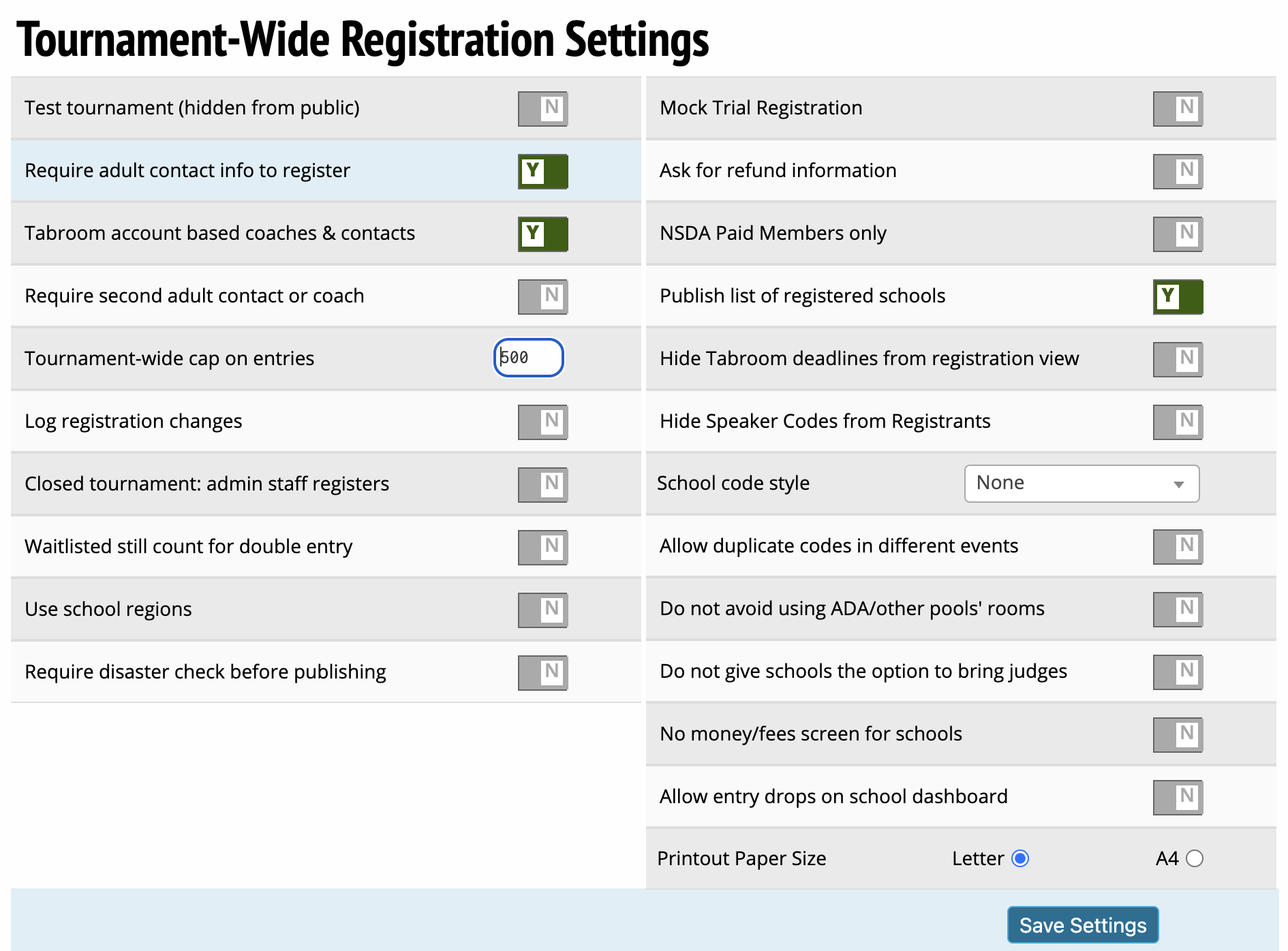This screenshot has height=951, width=1288.
Task: Turn on Mock Trial Registration
Action: pos(1178,108)
